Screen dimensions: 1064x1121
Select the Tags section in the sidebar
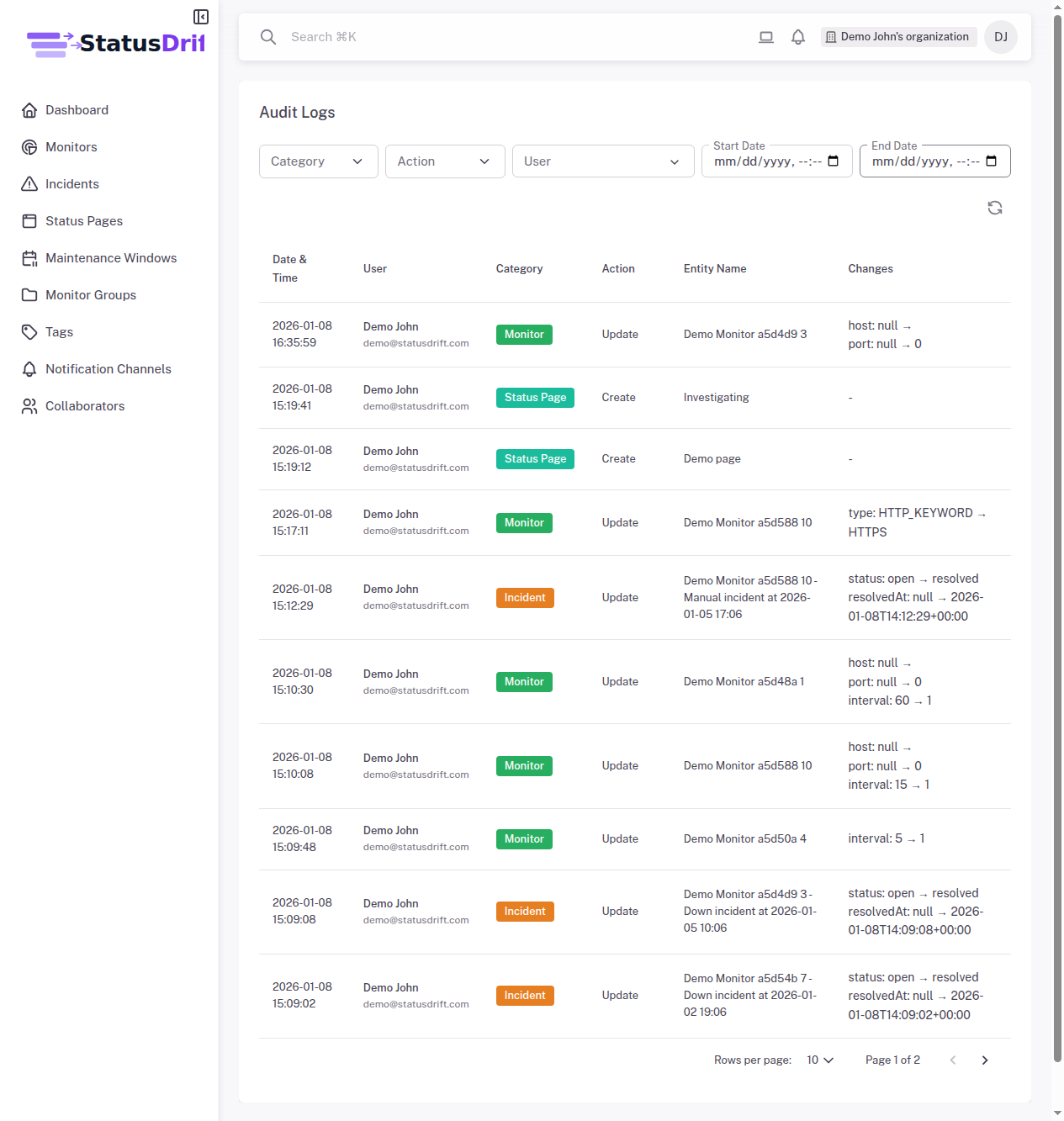(59, 331)
